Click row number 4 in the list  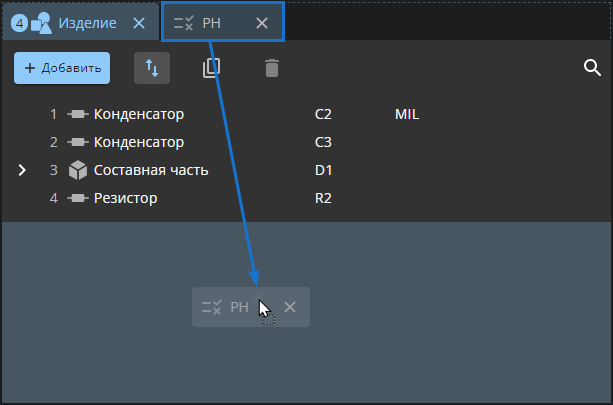[x=54, y=198]
